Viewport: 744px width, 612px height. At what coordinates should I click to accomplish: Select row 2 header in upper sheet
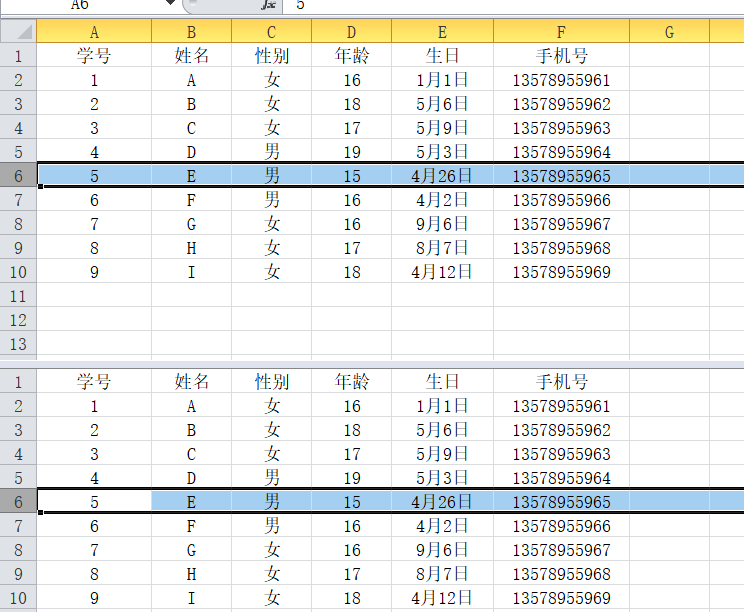(x=18, y=80)
